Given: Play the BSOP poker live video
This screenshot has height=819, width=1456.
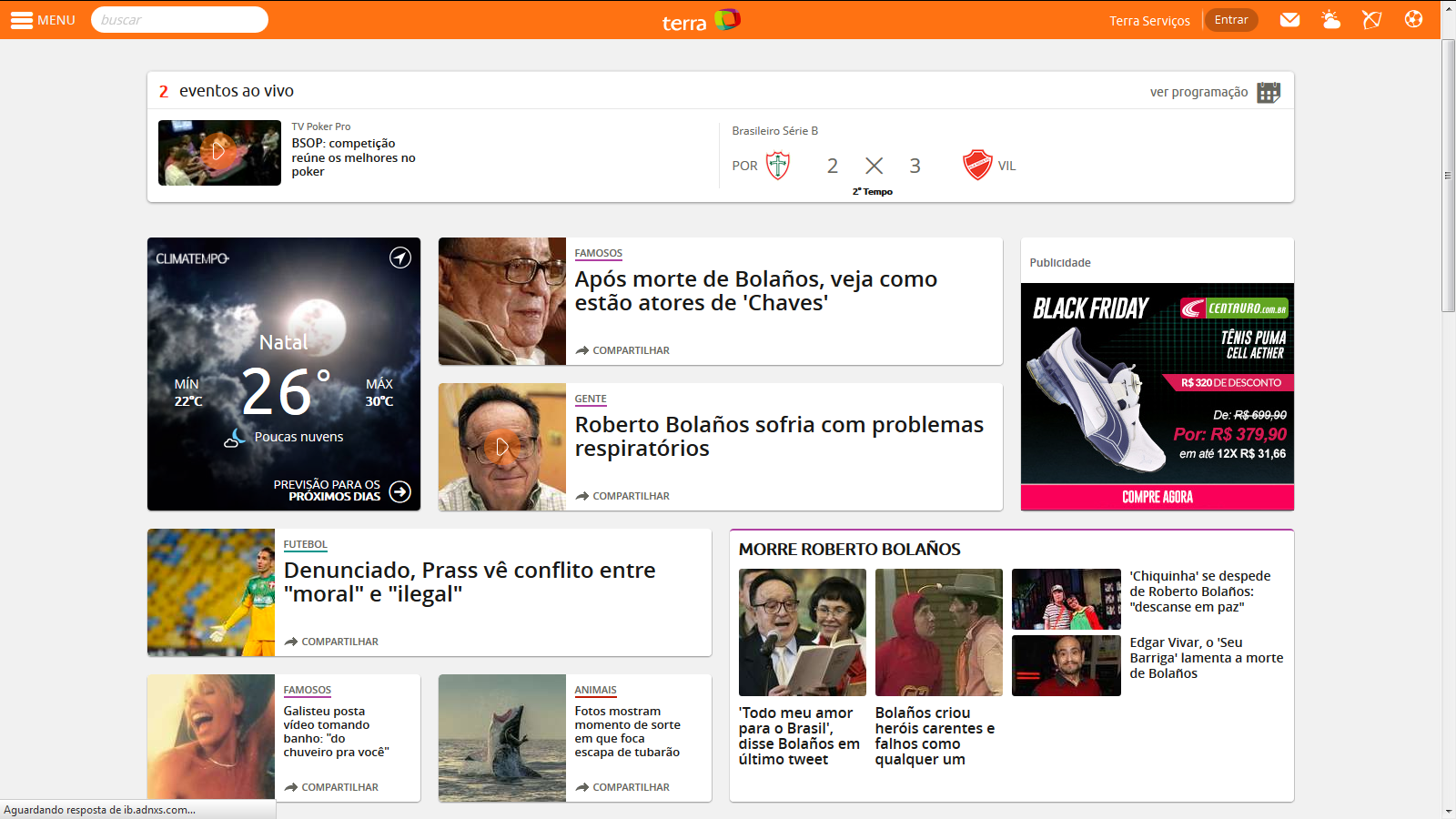Looking at the screenshot, I should pyautogui.click(x=219, y=152).
